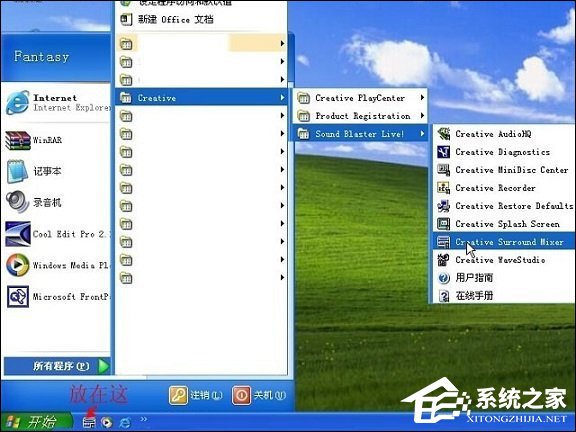Click the 开始 Start button on taskbar
Viewport: 576px width, 432px height.
[37, 422]
